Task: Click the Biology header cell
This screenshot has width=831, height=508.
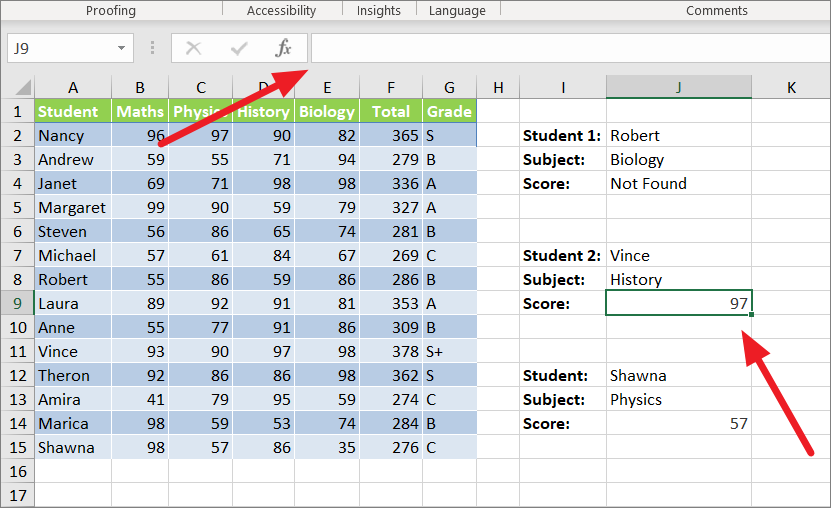Action: 327,111
